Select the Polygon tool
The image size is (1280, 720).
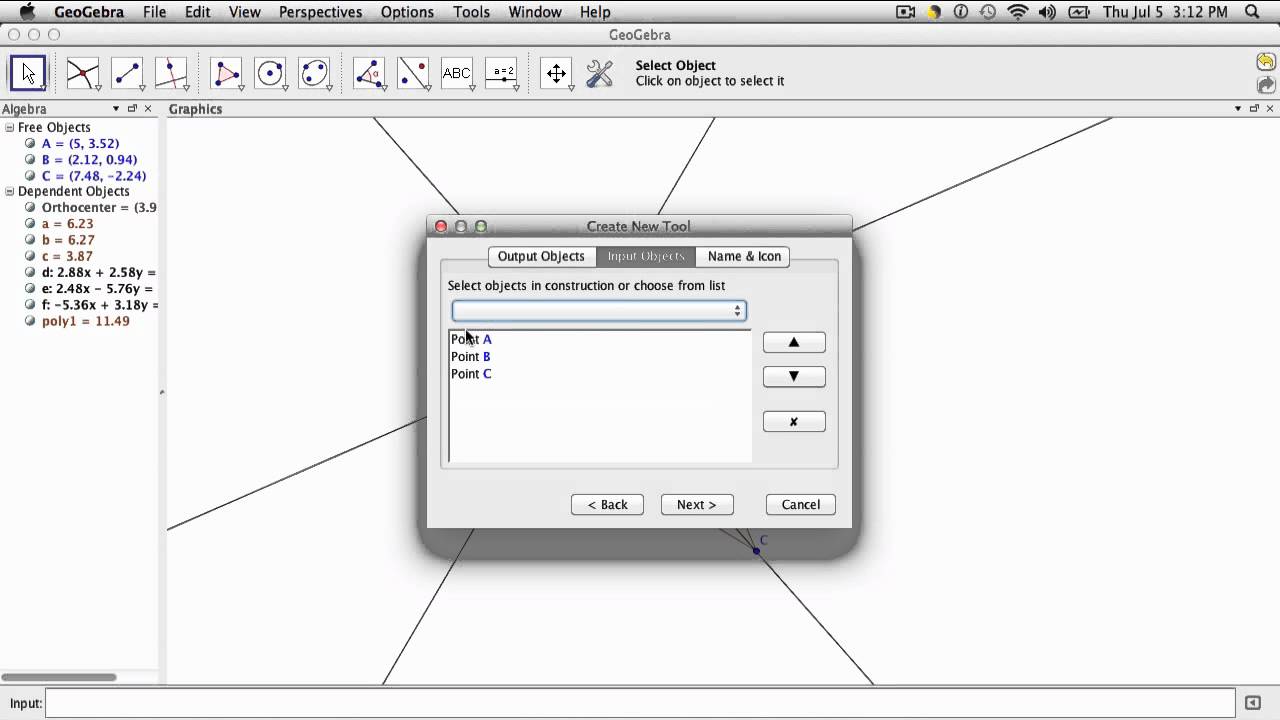click(x=227, y=73)
